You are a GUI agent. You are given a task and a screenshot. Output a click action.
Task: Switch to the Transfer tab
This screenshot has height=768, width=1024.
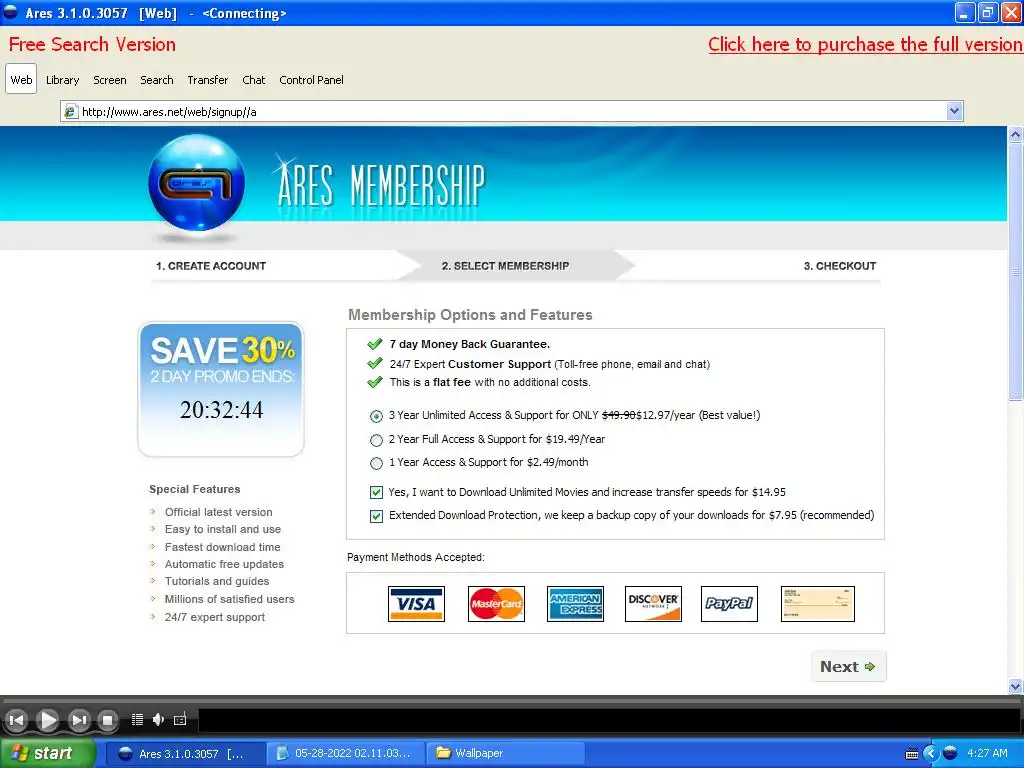pyautogui.click(x=208, y=80)
